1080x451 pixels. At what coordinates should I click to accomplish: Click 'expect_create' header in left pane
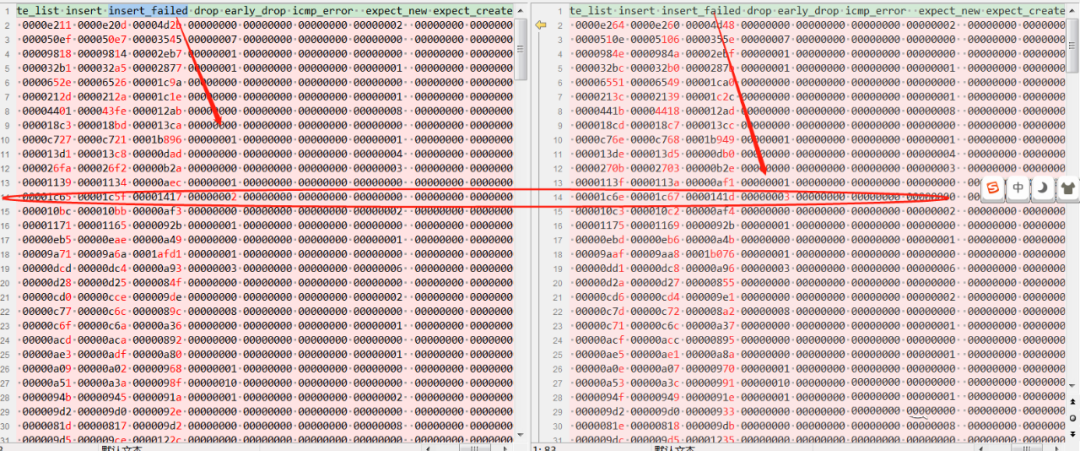(x=472, y=11)
